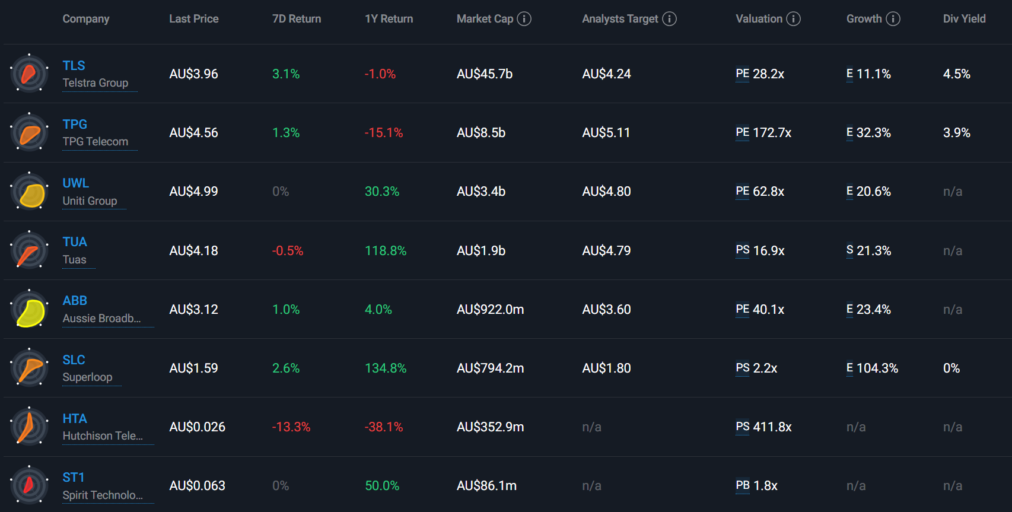Click the Hutchison Telecom snowflake icon
The width and height of the screenshot is (1012, 512).
29,427
